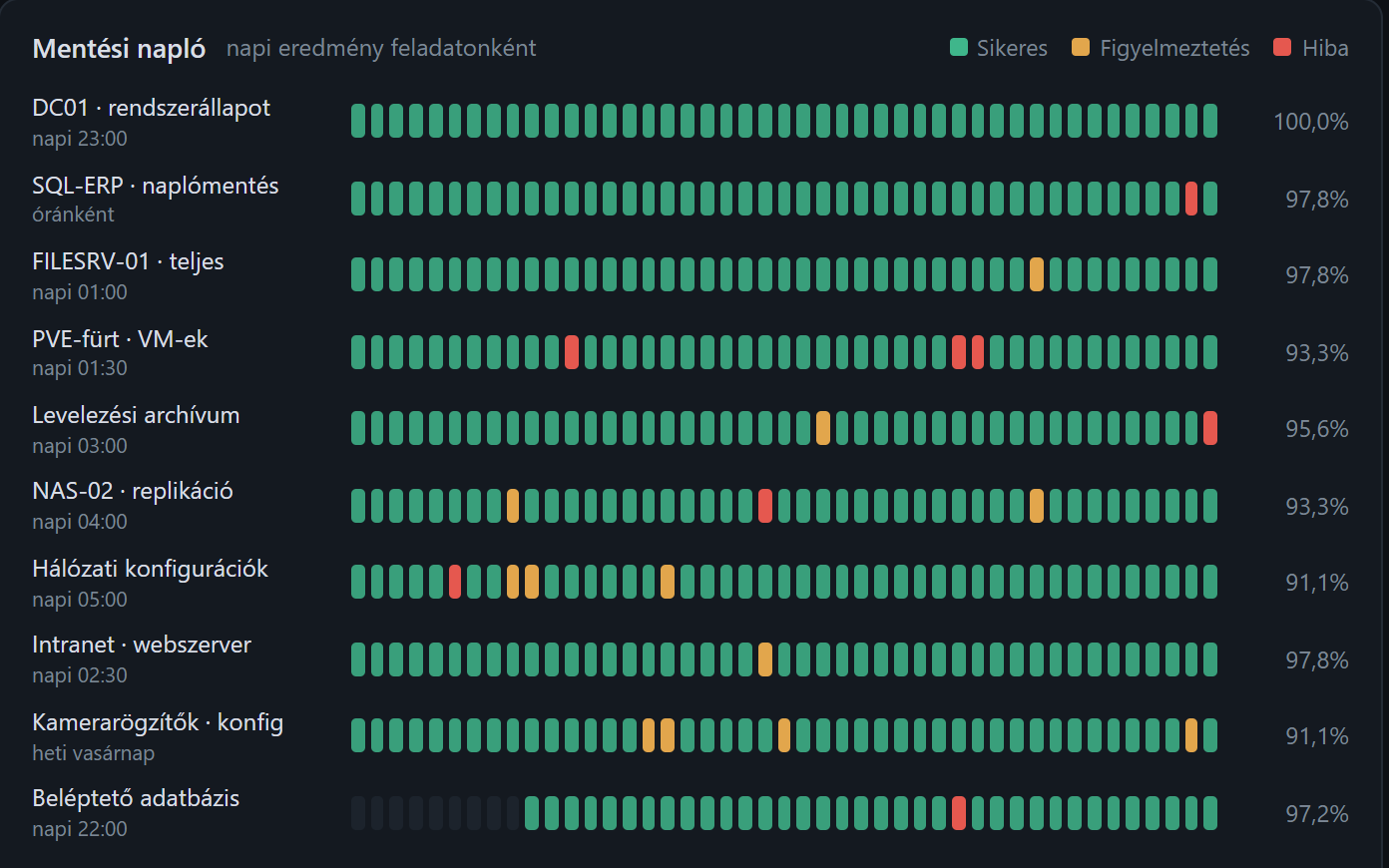Open the "PVE-fürt · VM-ek" job name
This screenshot has width=1389, height=868.
pos(120,339)
